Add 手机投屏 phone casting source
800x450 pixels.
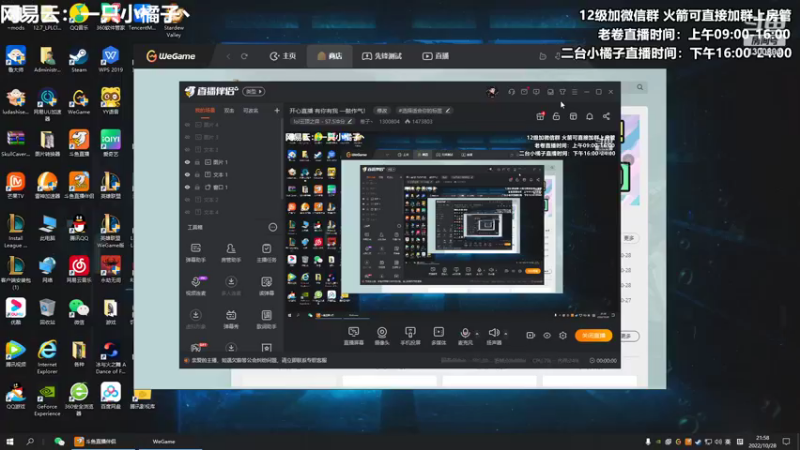tap(410, 336)
